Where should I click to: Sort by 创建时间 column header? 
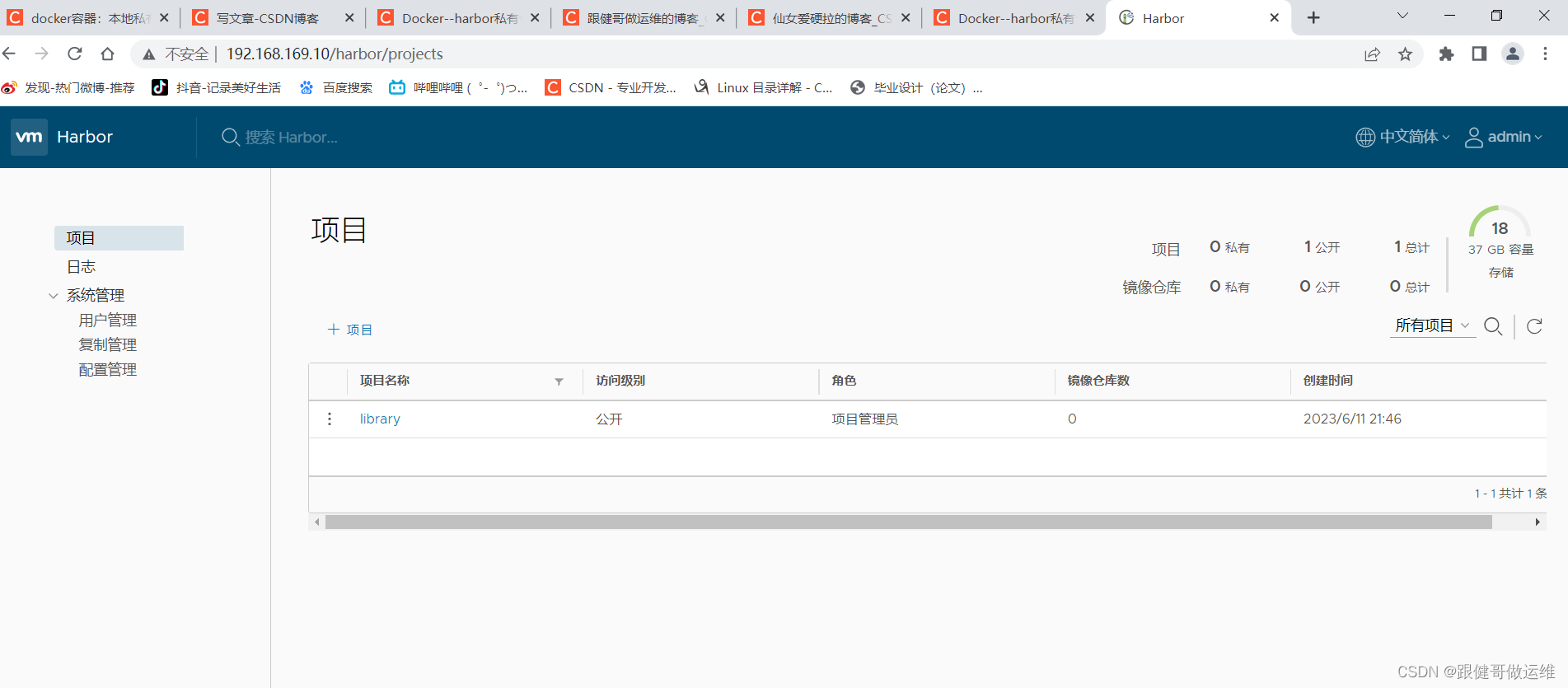1328,381
